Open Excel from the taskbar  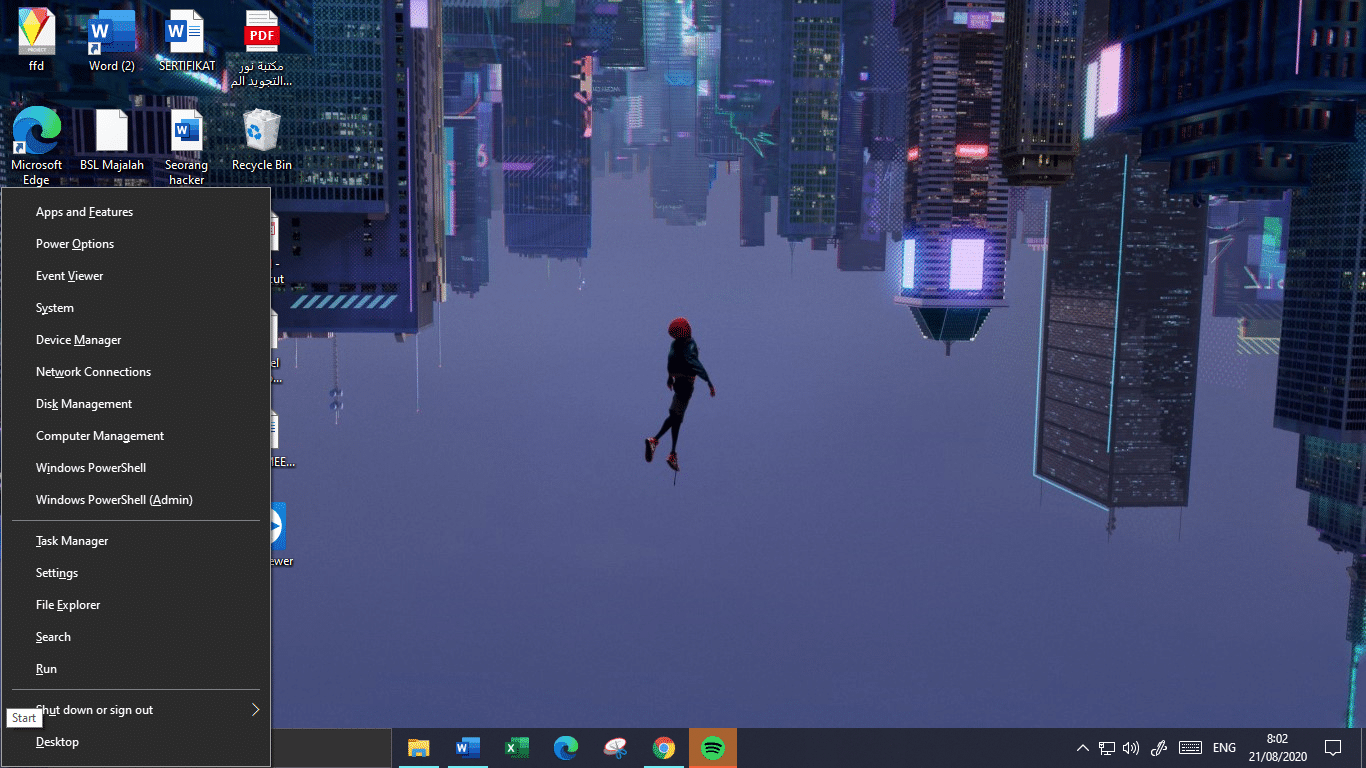pos(516,747)
